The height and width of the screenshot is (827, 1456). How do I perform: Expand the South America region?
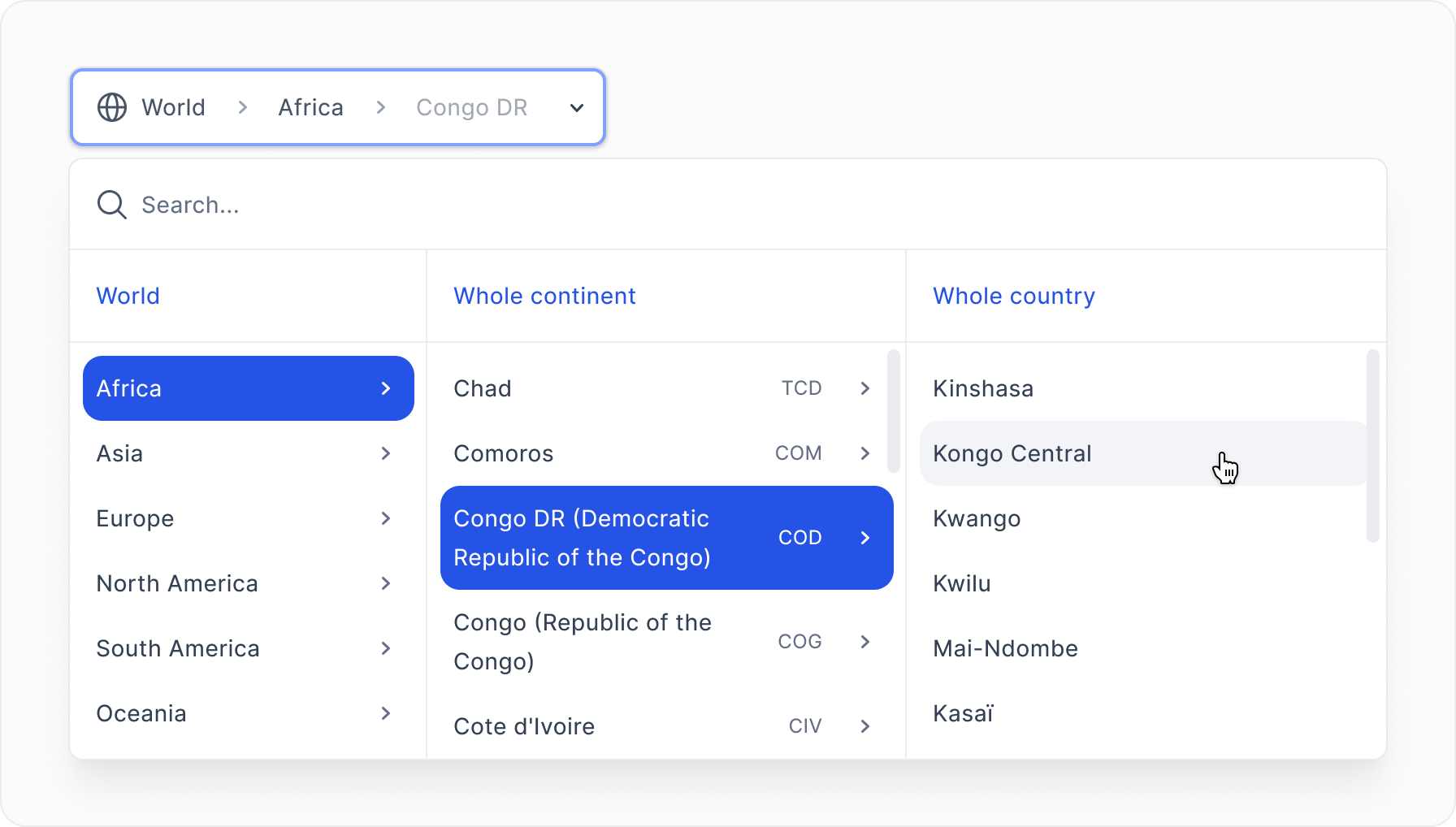click(x=386, y=648)
